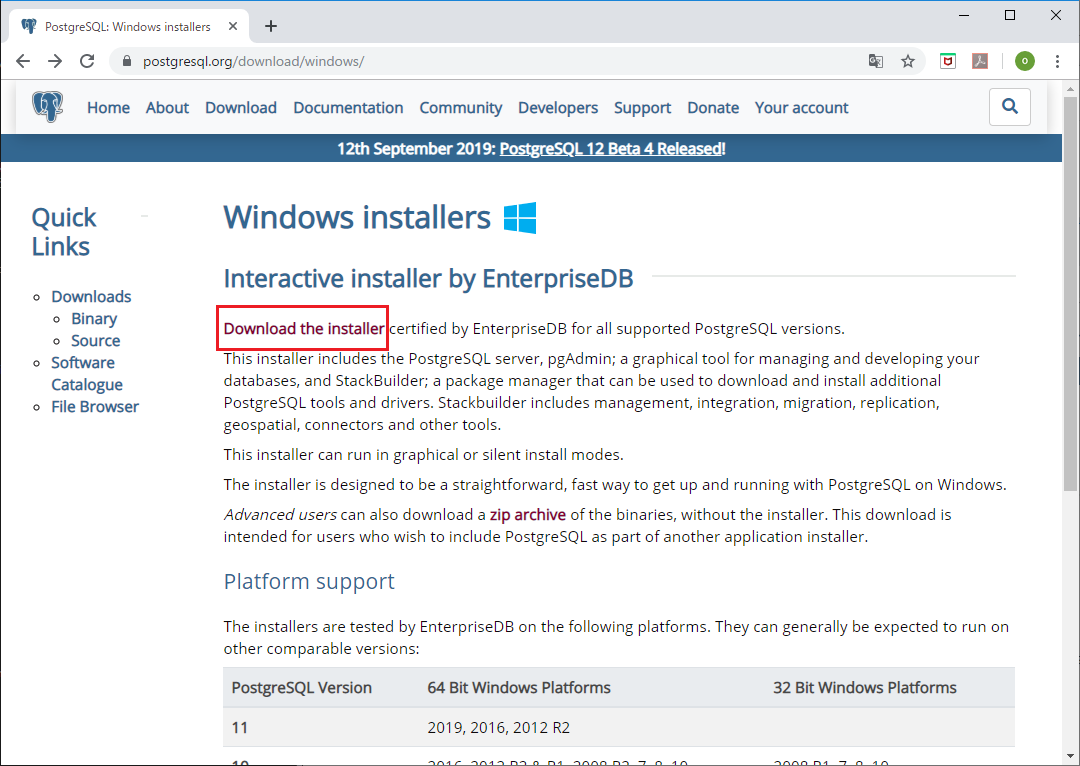Click the browser back arrow

23,61
